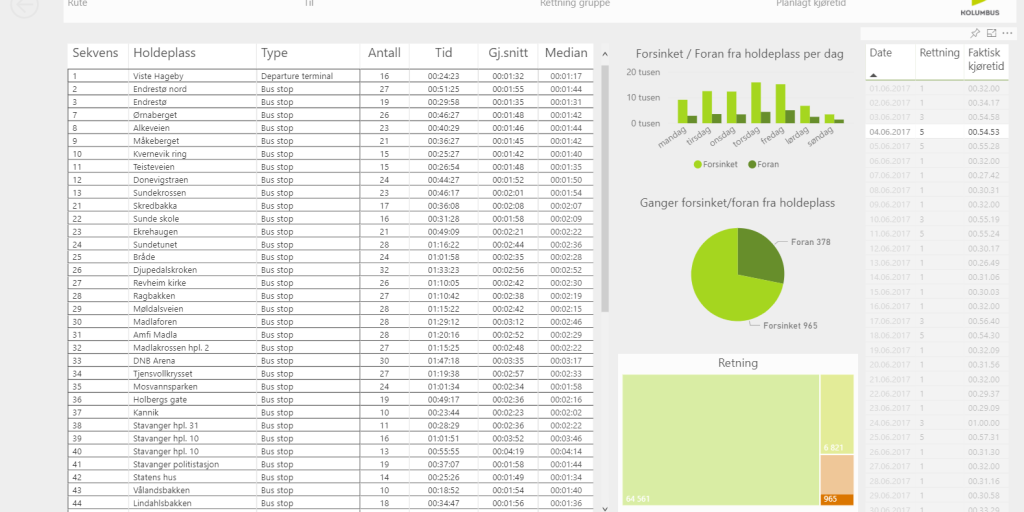The width and height of the screenshot is (1024, 512).
Task: Click the Gj.snitt value 00:04:19
Action: click(x=507, y=451)
